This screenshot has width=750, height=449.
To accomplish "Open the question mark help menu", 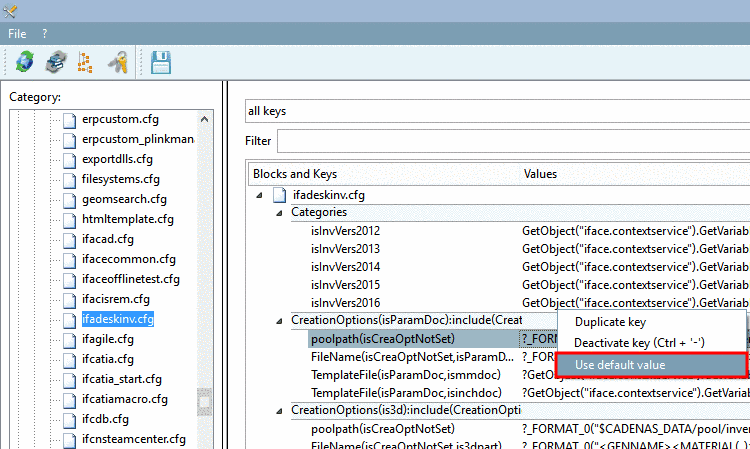I will 45,34.
